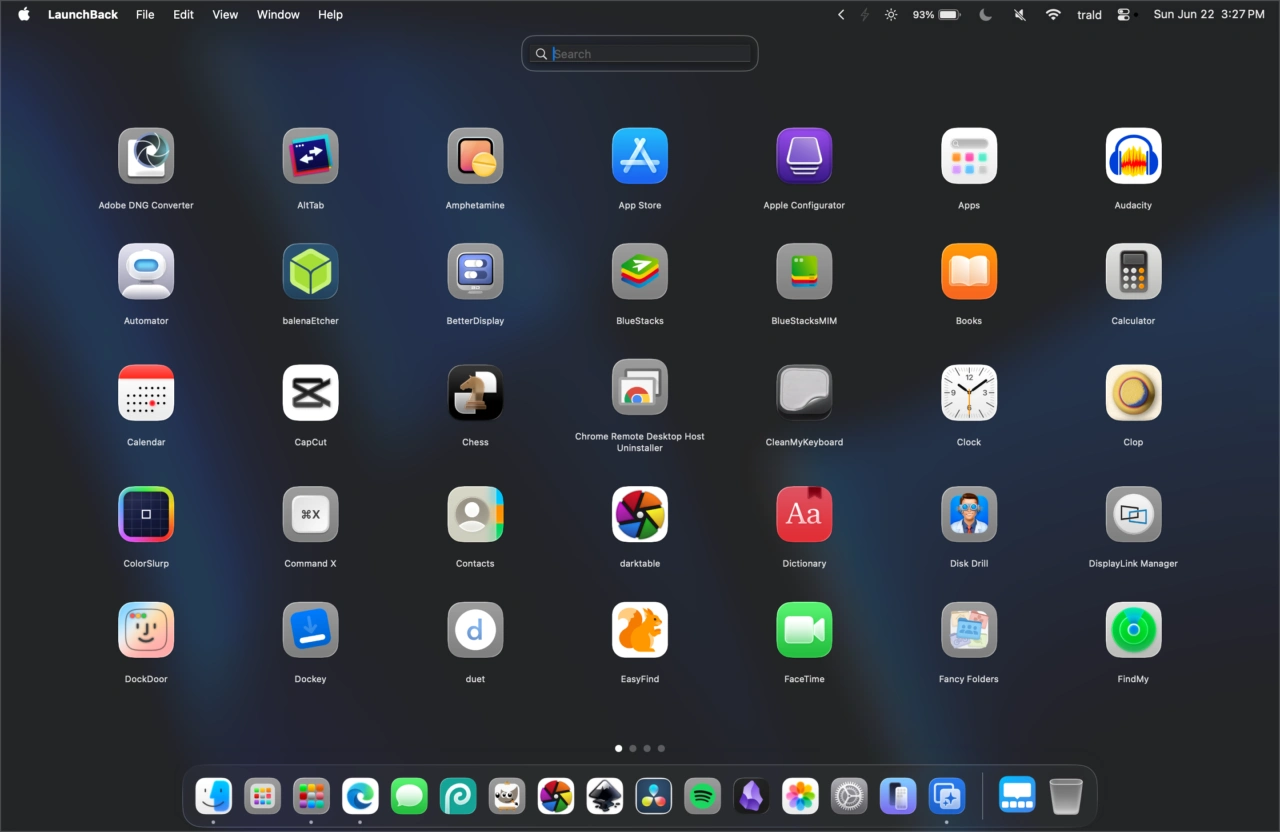
Task: Go to the second page dot
Action: click(633, 748)
